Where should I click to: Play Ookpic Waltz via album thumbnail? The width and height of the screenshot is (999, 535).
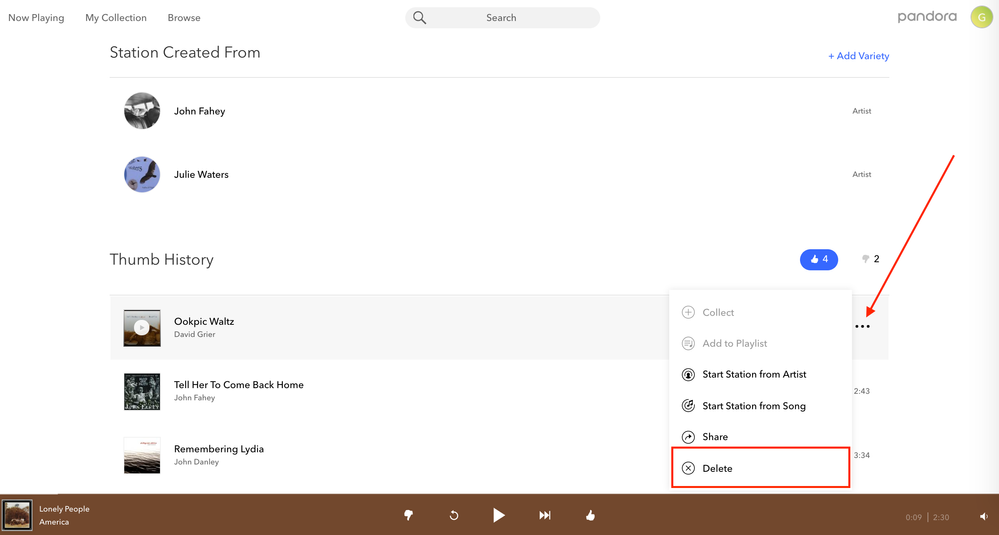click(142, 327)
